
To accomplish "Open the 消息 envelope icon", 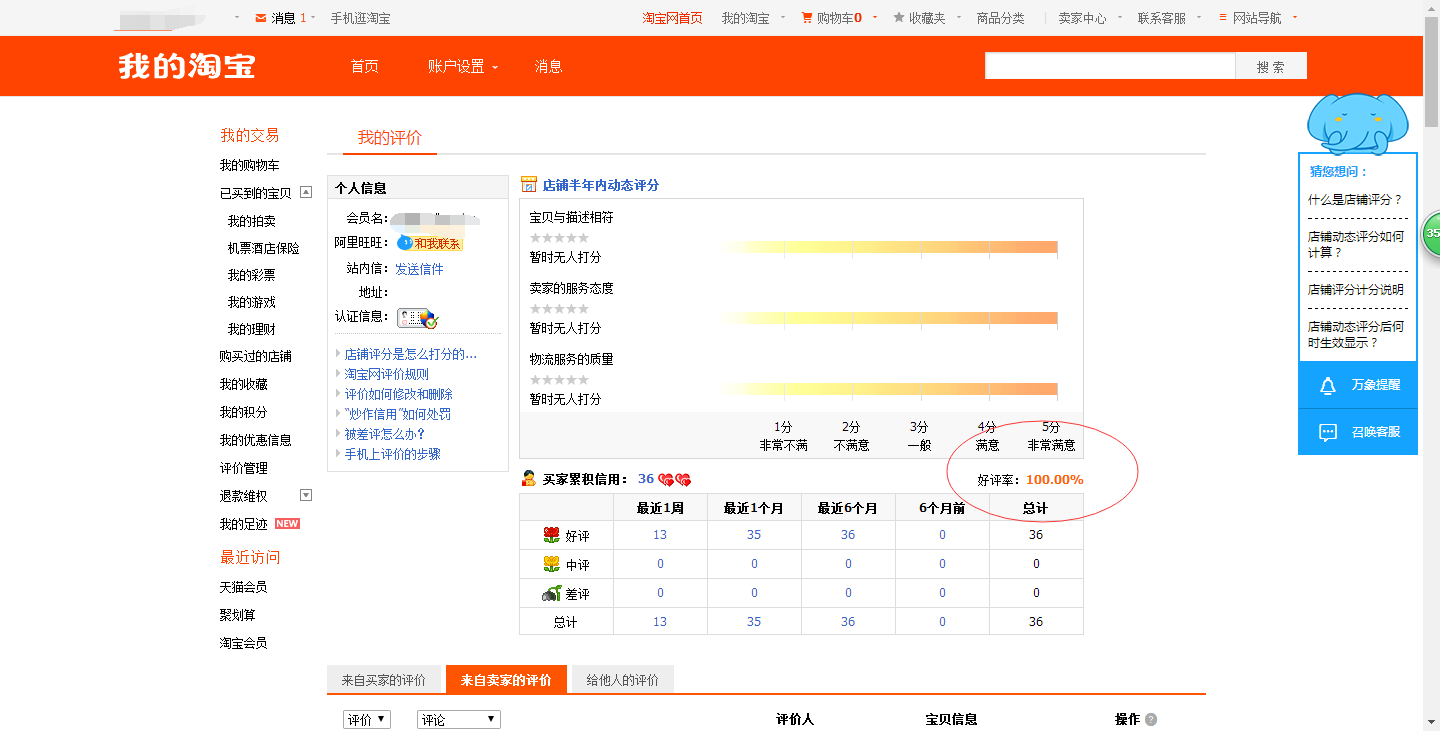I will click(x=261, y=18).
